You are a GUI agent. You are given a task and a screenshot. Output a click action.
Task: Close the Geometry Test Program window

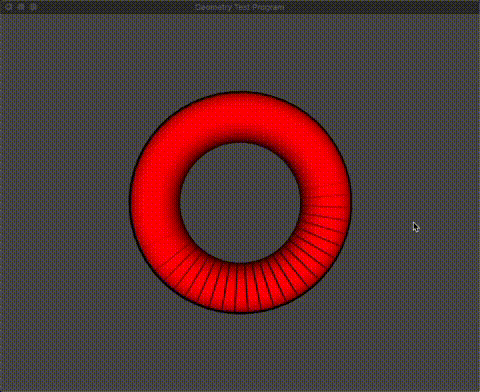coord(8,7)
